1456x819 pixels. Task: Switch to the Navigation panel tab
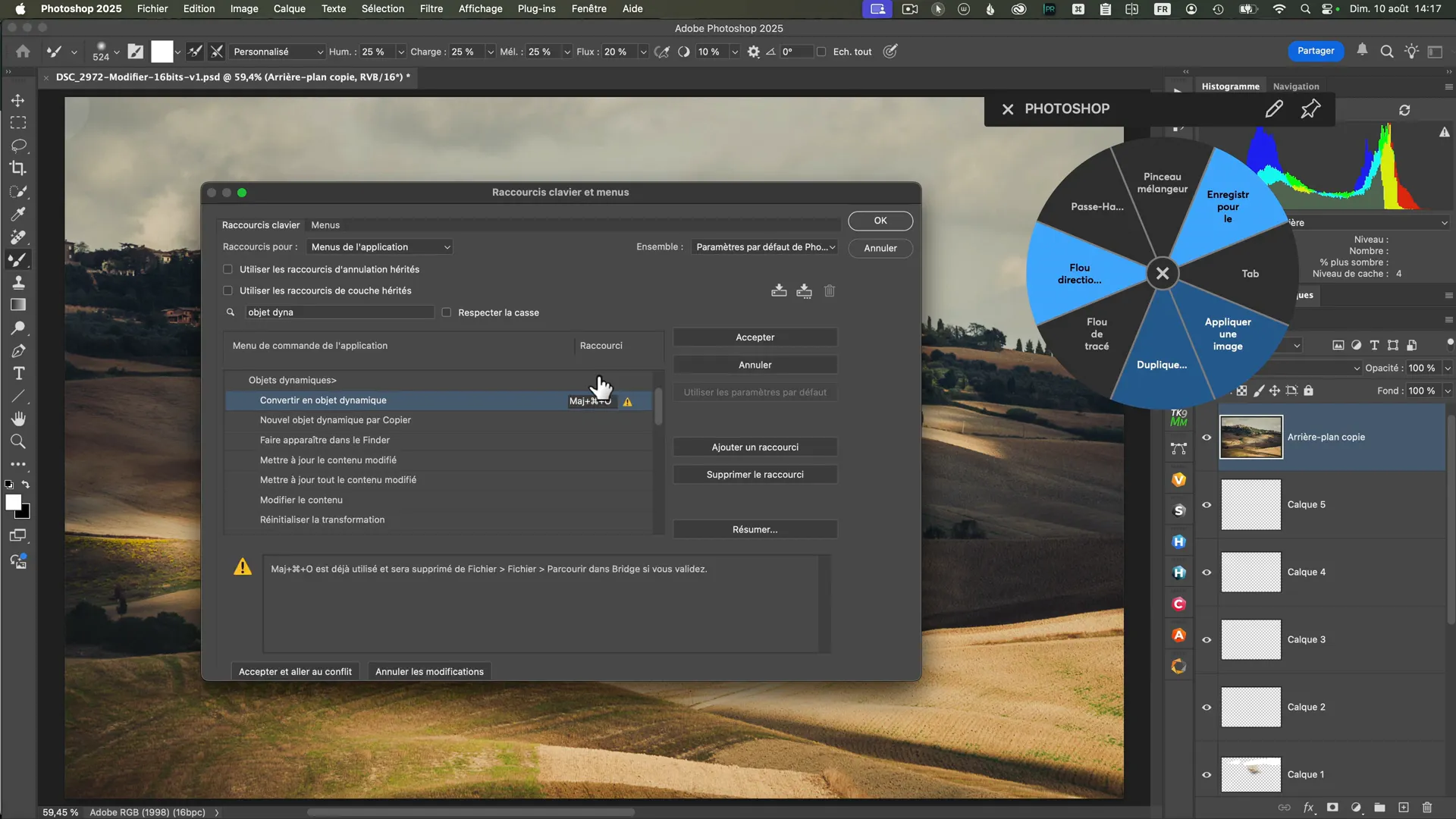(x=1295, y=86)
